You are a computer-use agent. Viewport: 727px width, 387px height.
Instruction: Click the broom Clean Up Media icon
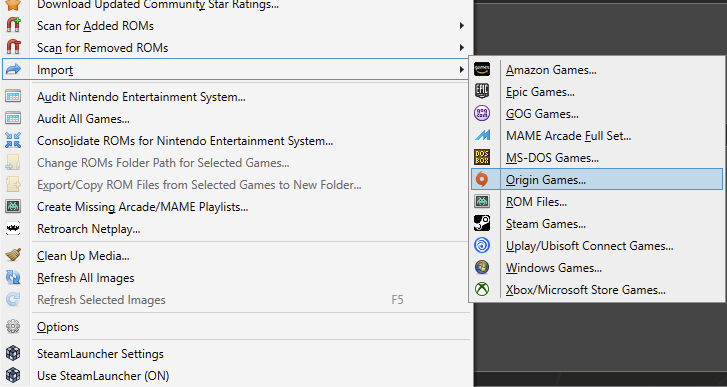13,255
